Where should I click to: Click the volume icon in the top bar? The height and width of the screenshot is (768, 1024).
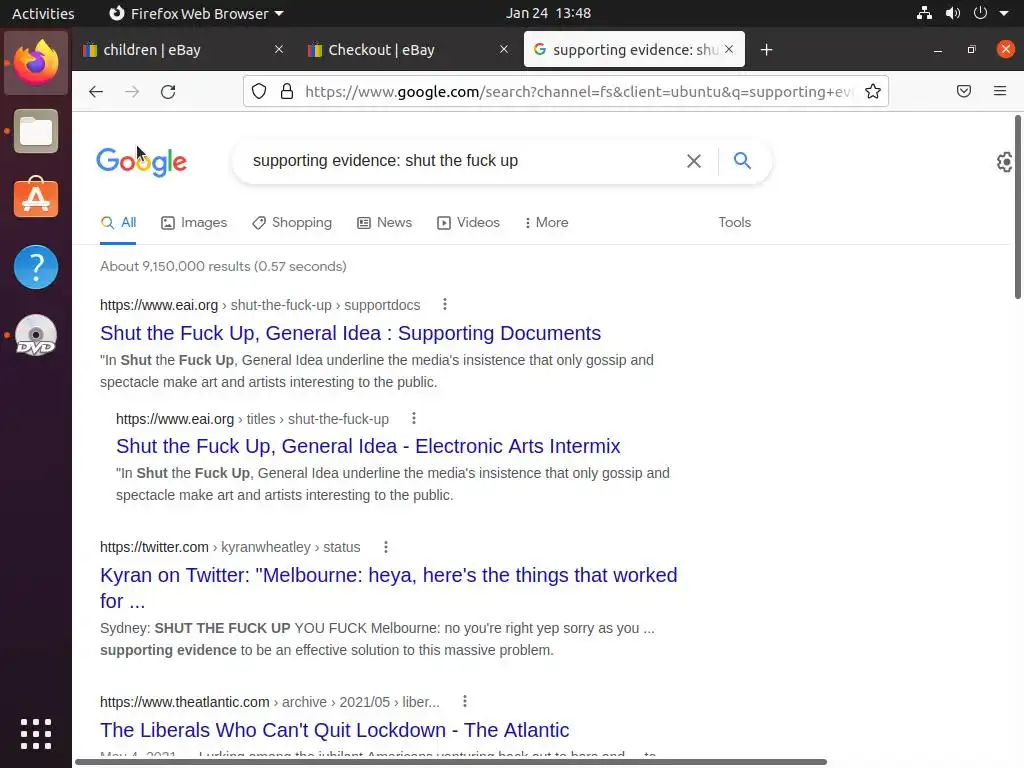pos(953,13)
